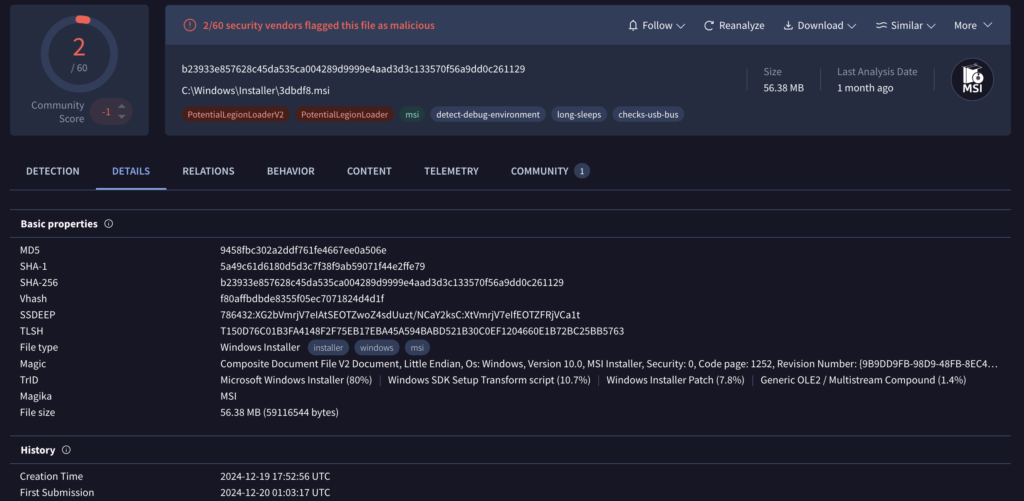Click the Community tab count badge
The height and width of the screenshot is (501, 1024).
click(x=582, y=171)
